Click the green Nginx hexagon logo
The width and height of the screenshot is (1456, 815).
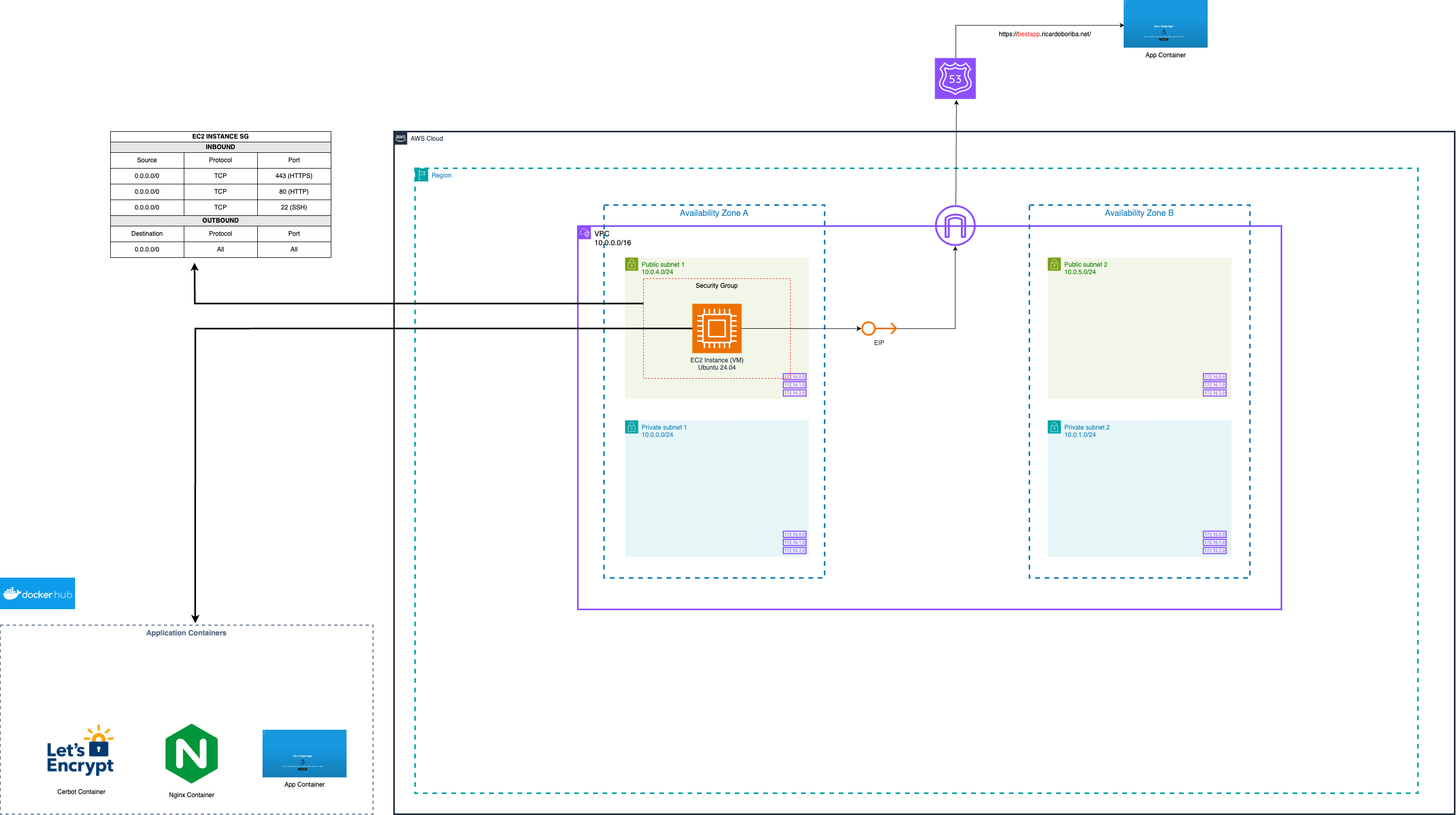(x=192, y=754)
